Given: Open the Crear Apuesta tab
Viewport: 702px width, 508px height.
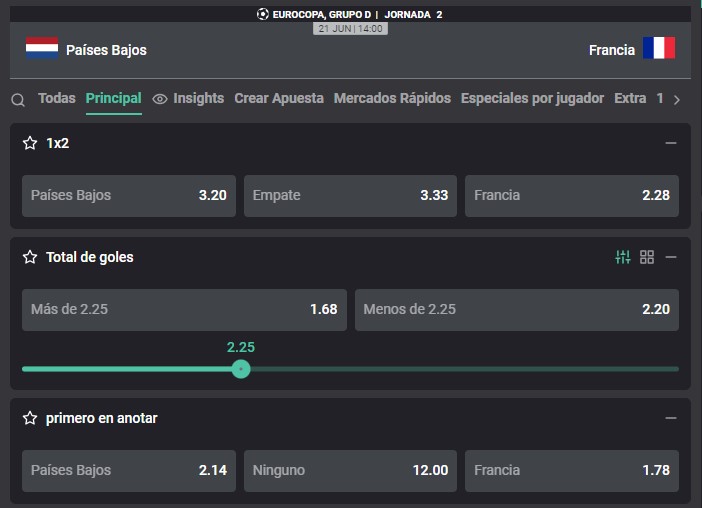Looking at the screenshot, I should (279, 98).
